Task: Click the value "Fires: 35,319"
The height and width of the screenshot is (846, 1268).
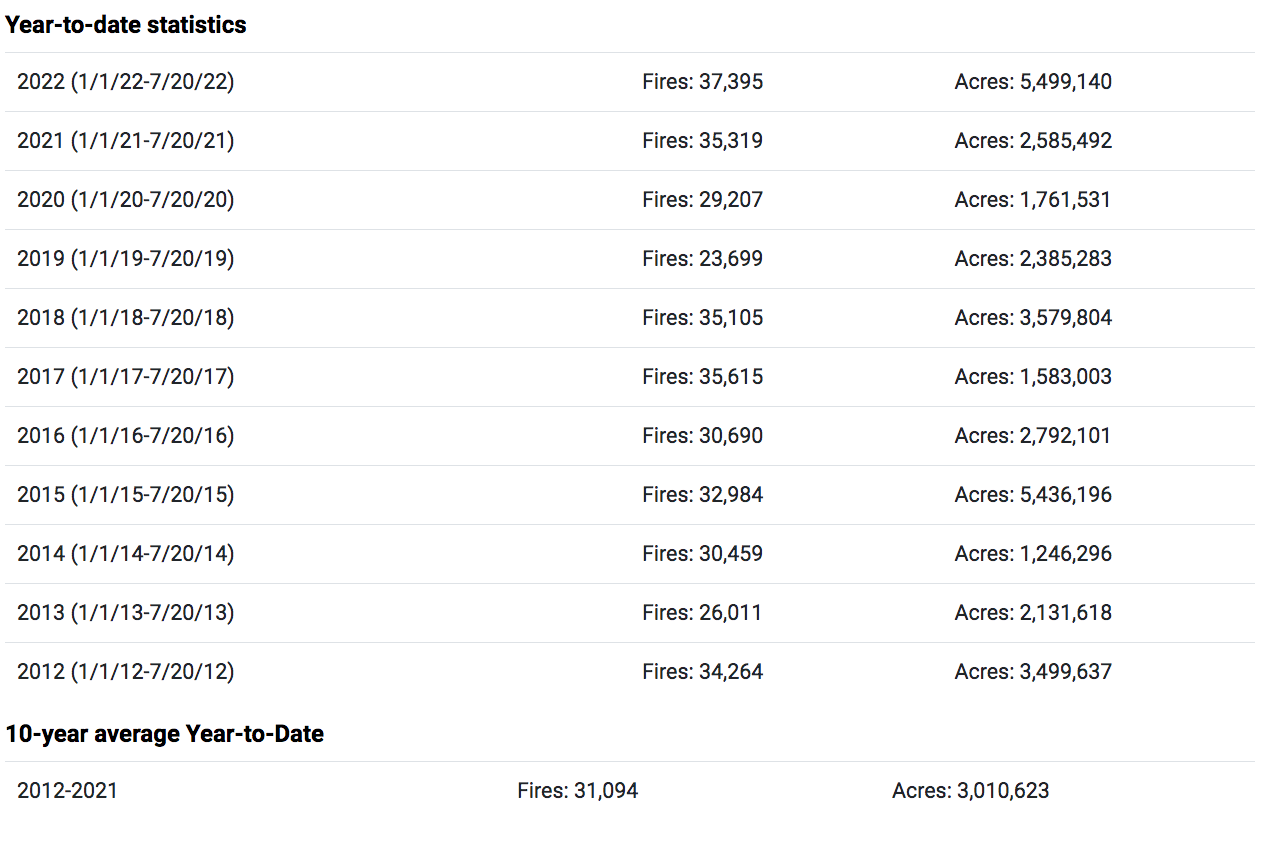Action: click(702, 141)
